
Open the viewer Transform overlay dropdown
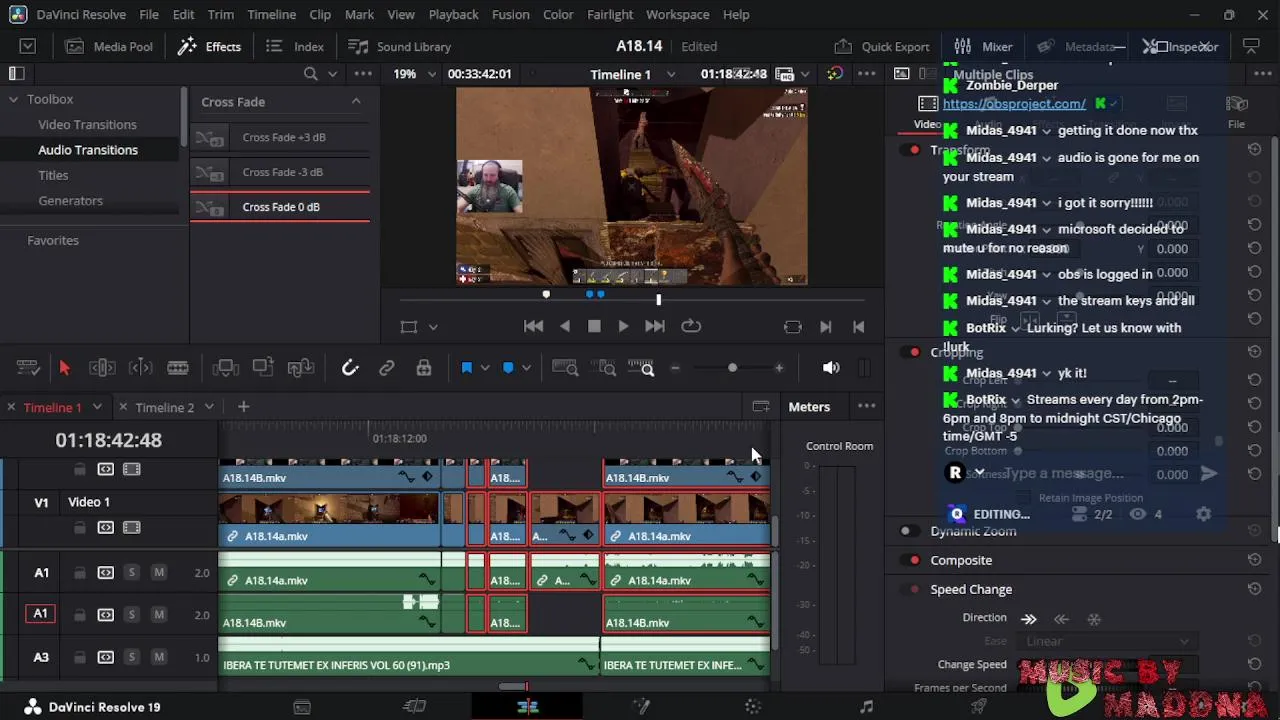[433, 327]
